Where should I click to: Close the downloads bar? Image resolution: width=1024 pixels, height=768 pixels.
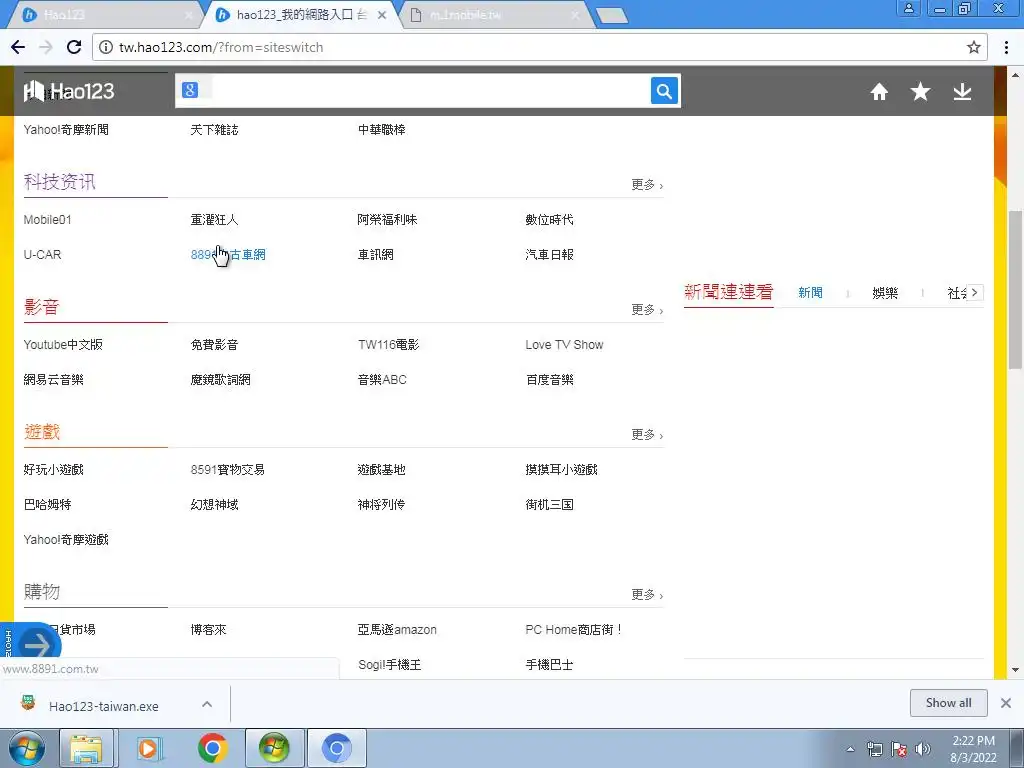click(1006, 703)
